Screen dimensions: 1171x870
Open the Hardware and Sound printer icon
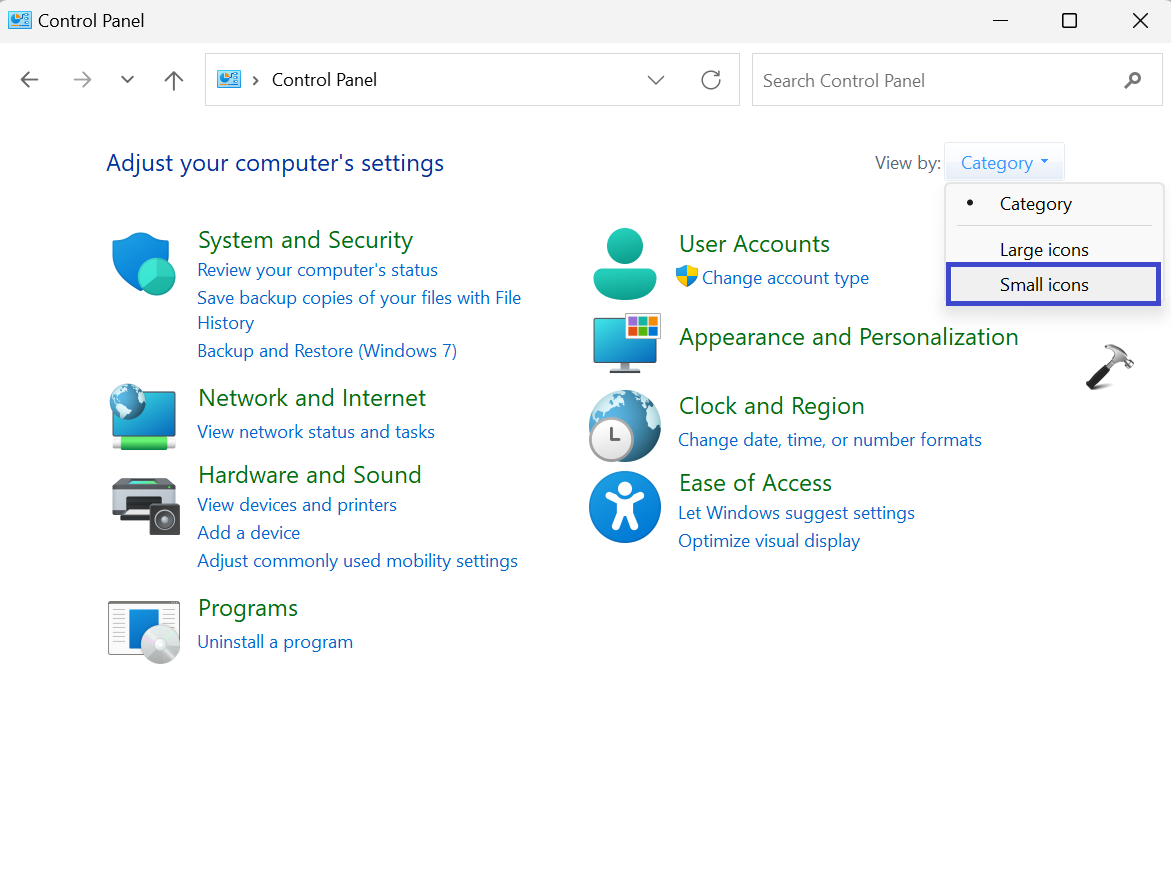[144, 505]
